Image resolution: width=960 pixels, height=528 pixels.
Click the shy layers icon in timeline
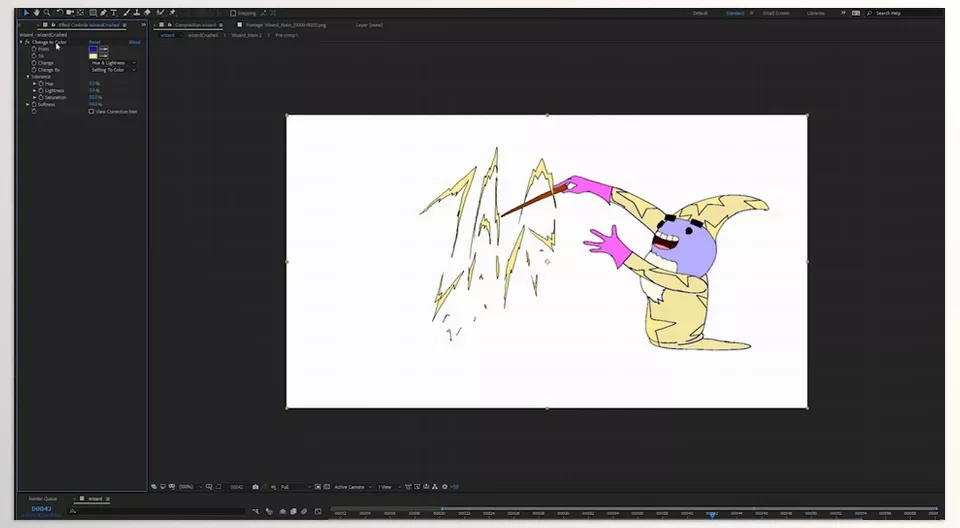click(282, 511)
